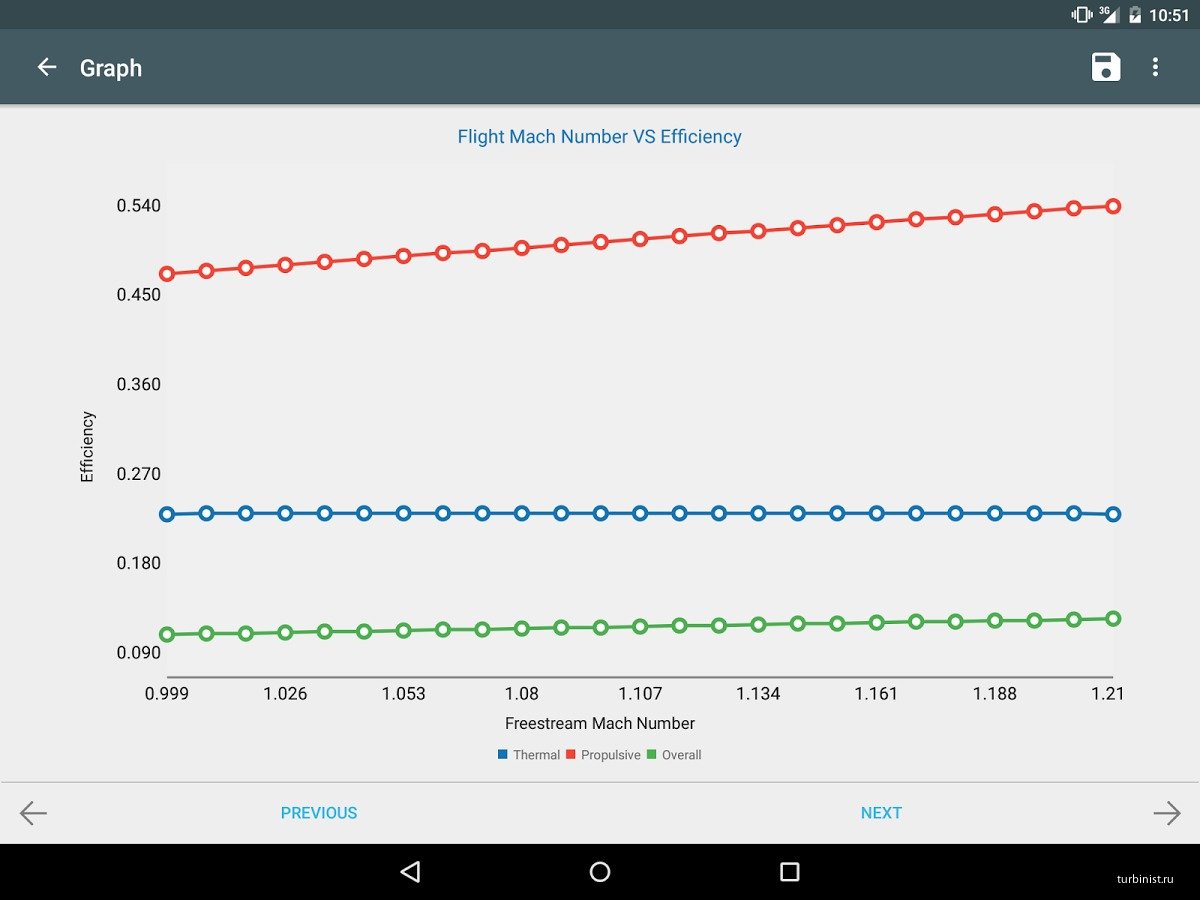This screenshot has height=900, width=1200.
Task: Tap the Graph title in header
Action: coord(111,68)
